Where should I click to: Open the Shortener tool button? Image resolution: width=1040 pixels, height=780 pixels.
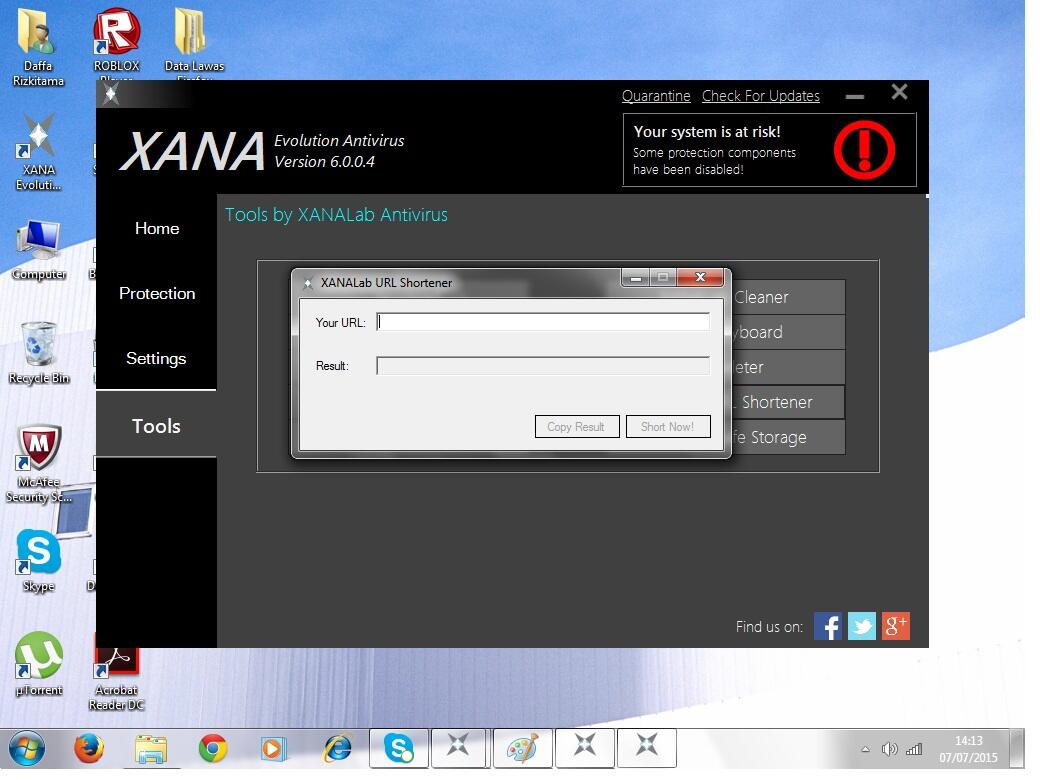(x=789, y=402)
